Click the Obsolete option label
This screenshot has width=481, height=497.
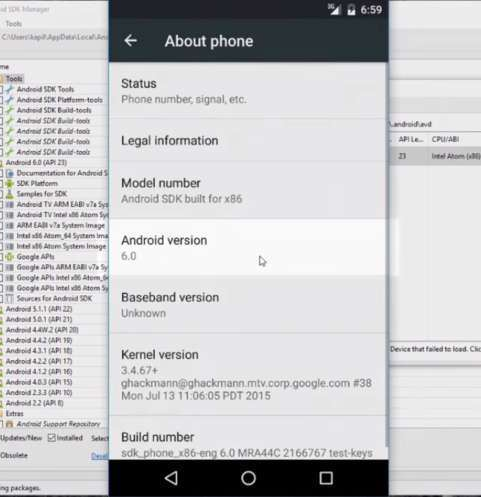[x=14, y=455]
